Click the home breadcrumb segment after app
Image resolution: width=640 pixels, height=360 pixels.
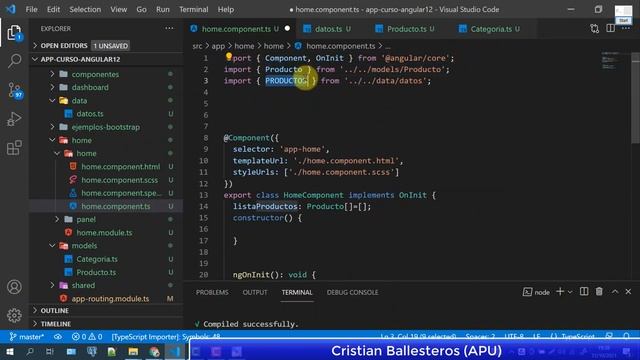tap(244, 46)
